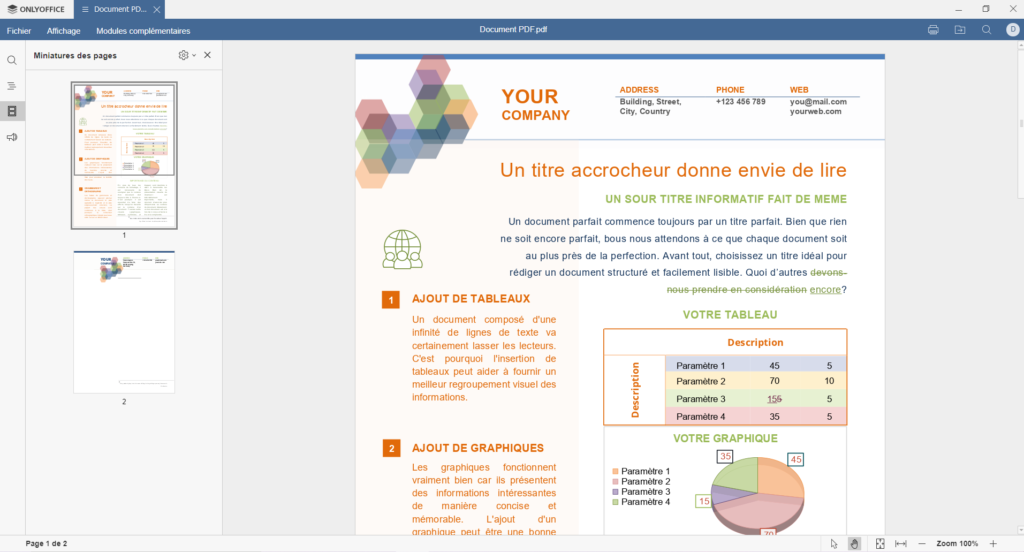Click the phone number +123 456 789

click(x=741, y=101)
